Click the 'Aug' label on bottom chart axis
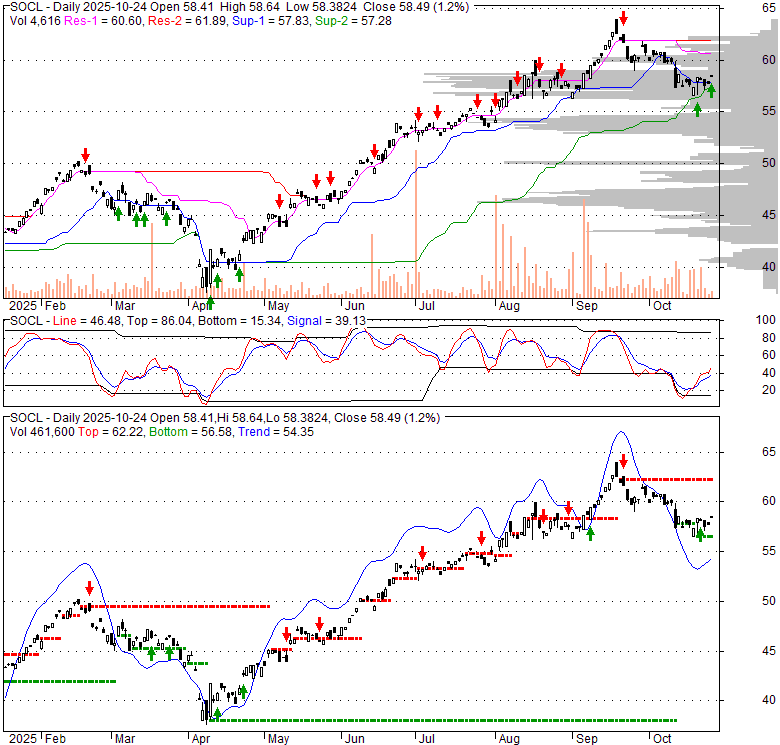Image resolution: width=780 pixels, height=745 pixels. [509, 739]
